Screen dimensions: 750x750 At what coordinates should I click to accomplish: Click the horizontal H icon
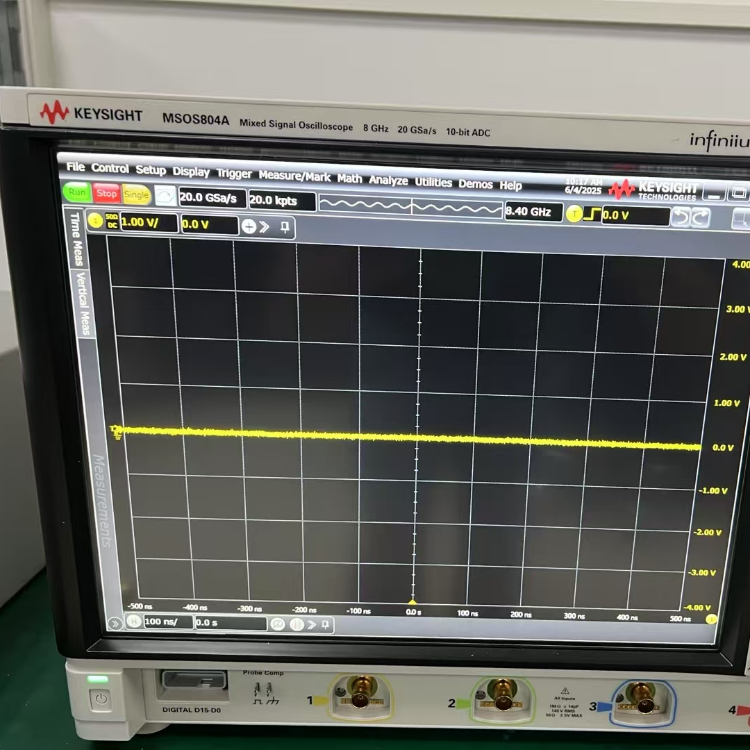(134, 621)
